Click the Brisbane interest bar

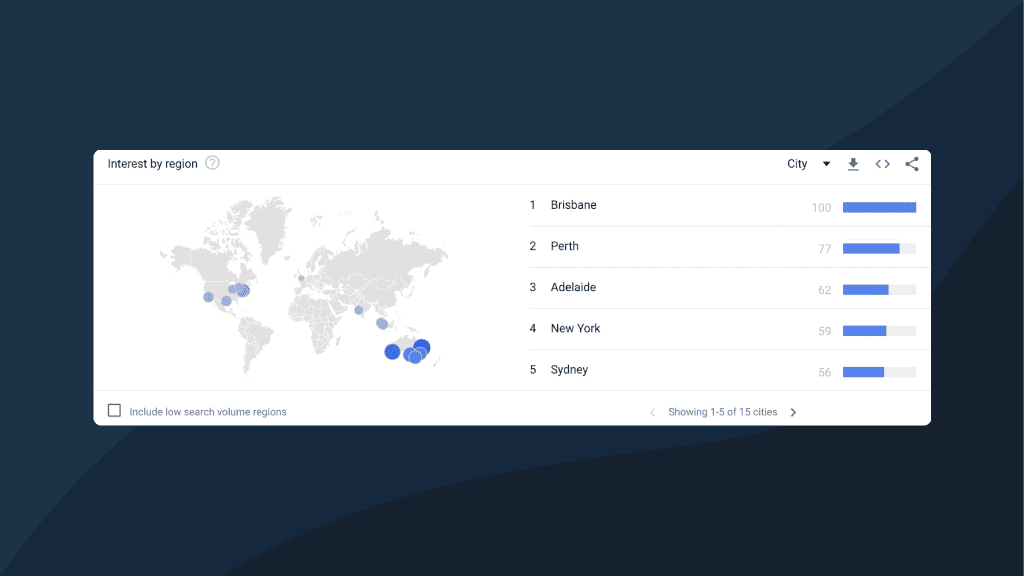point(879,207)
